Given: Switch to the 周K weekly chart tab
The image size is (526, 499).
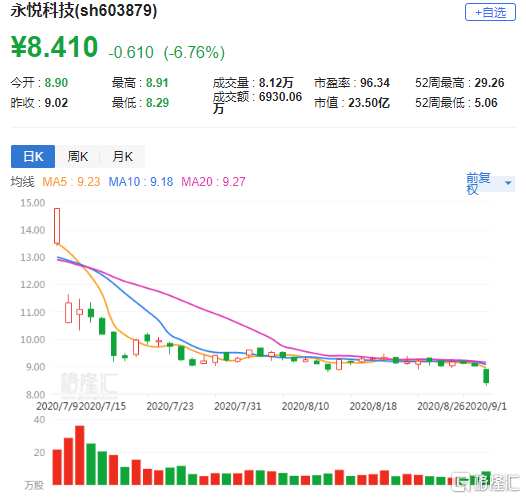Looking at the screenshot, I should (x=77, y=157).
